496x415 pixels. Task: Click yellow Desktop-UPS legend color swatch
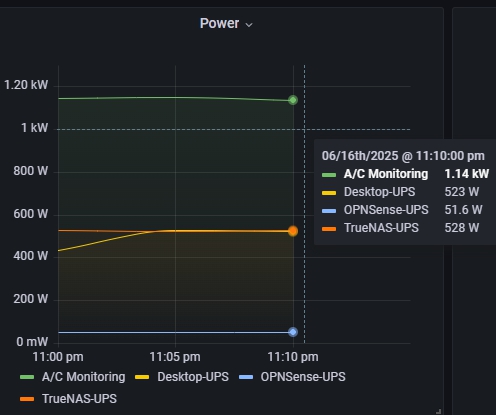(142, 377)
